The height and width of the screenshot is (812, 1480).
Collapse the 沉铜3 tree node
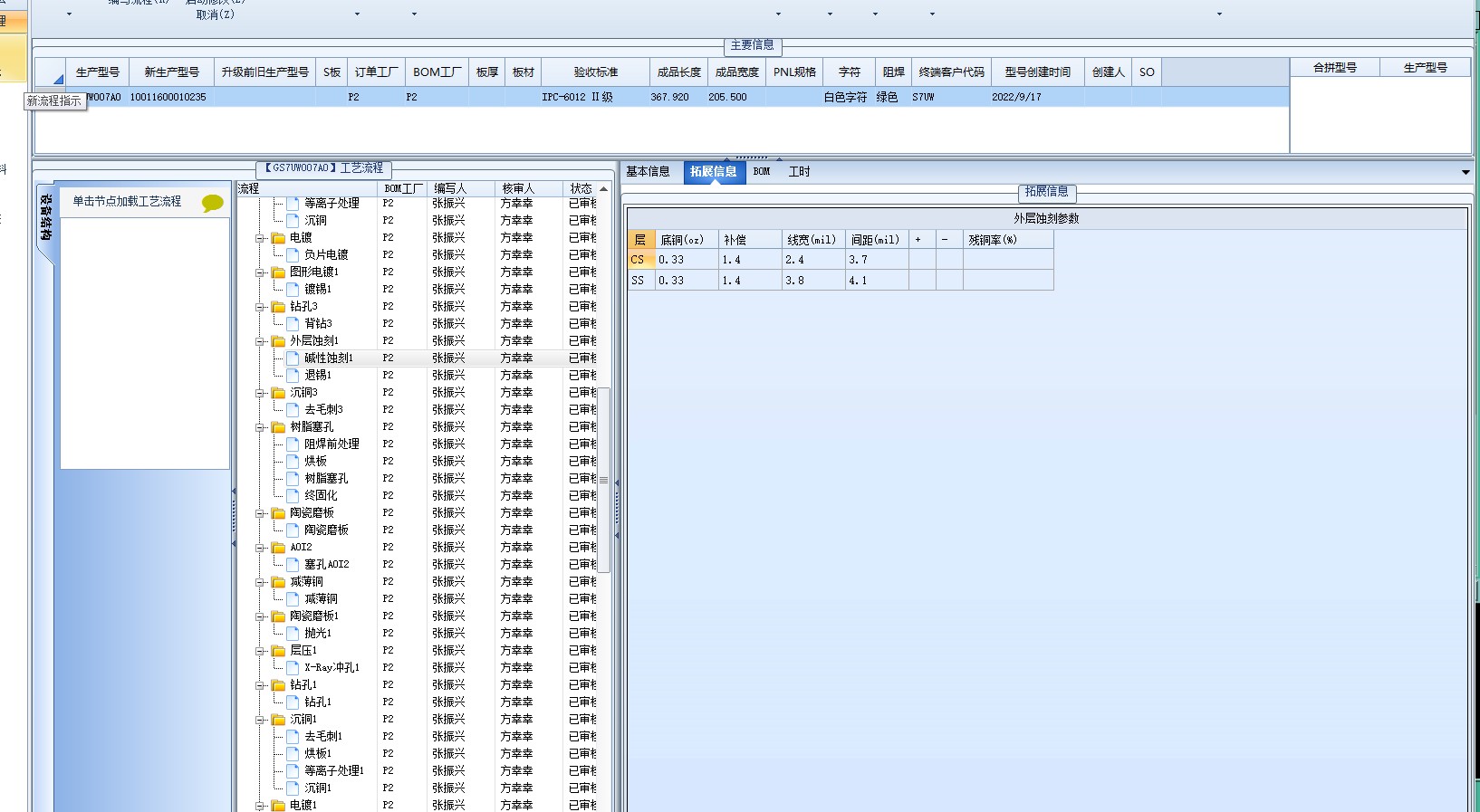(x=260, y=393)
